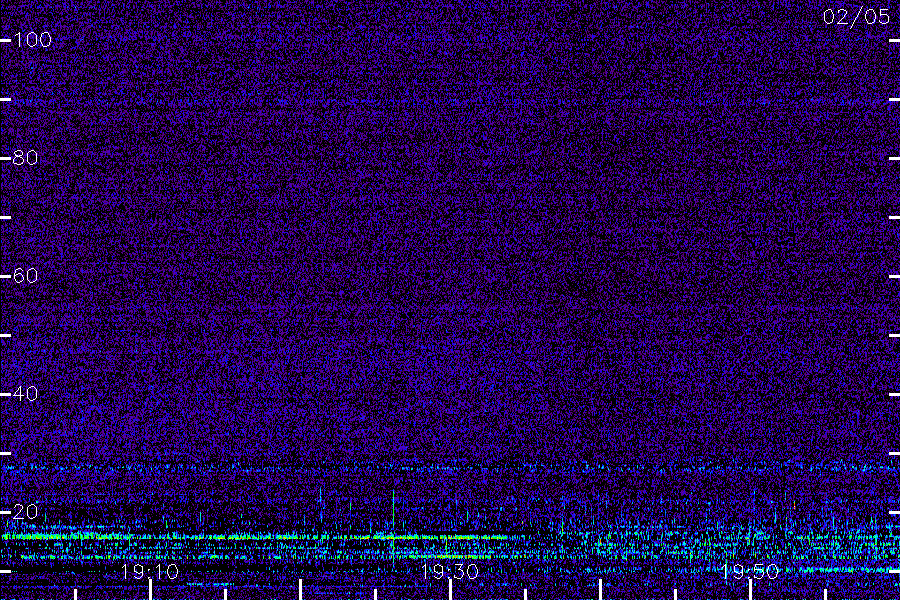The width and height of the screenshot is (900, 600).
Task: Click the 19:30 time axis label
Action: pyautogui.click(x=449, y=571)
